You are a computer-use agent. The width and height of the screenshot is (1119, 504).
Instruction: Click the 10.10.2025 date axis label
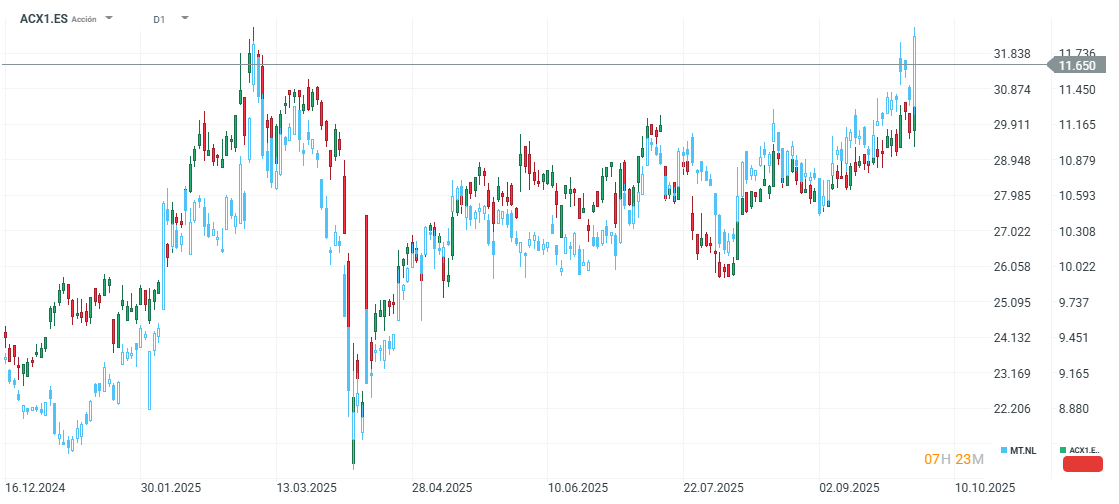[x=985, y=487]
